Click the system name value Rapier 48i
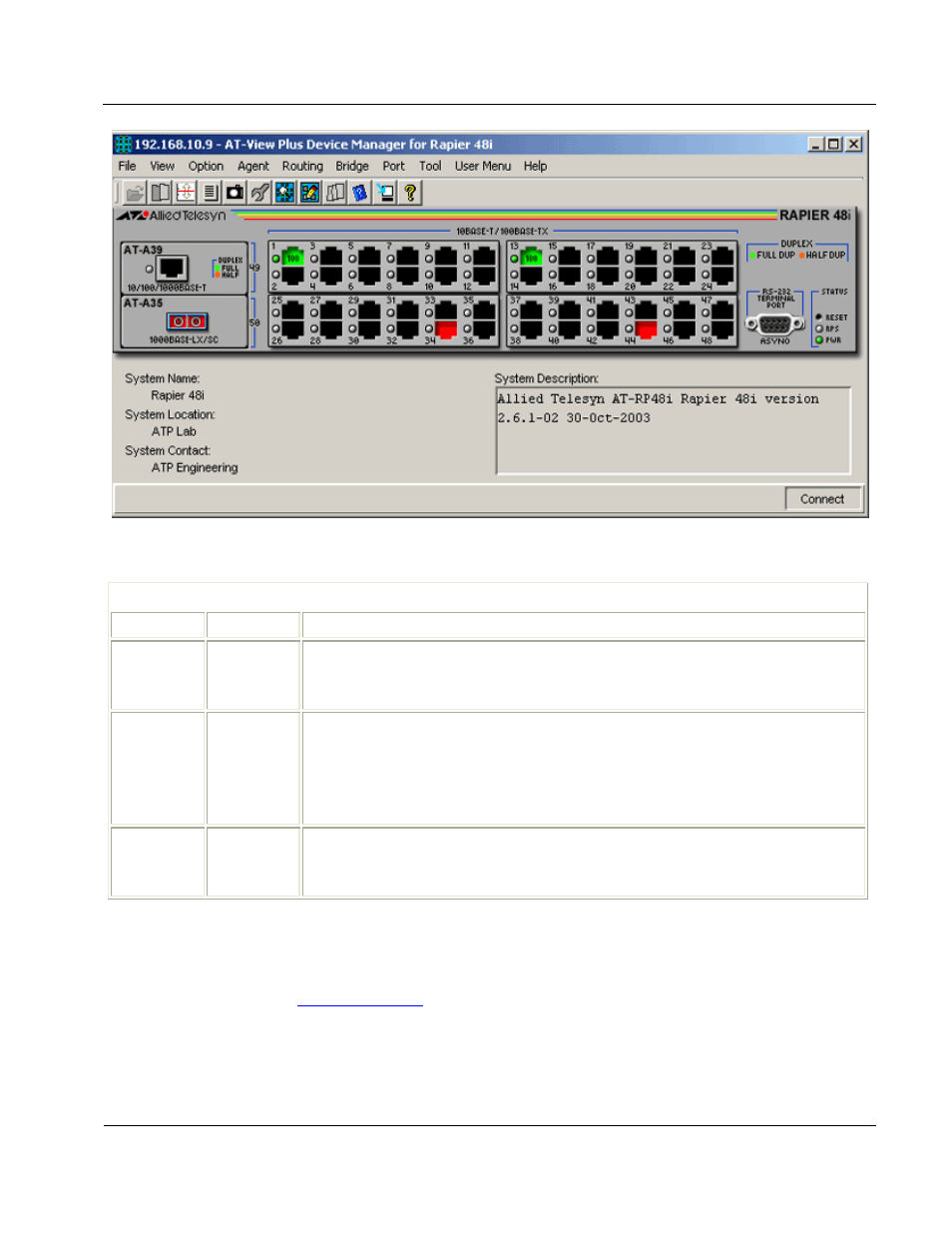952x1233 pixels. (178, 396)
